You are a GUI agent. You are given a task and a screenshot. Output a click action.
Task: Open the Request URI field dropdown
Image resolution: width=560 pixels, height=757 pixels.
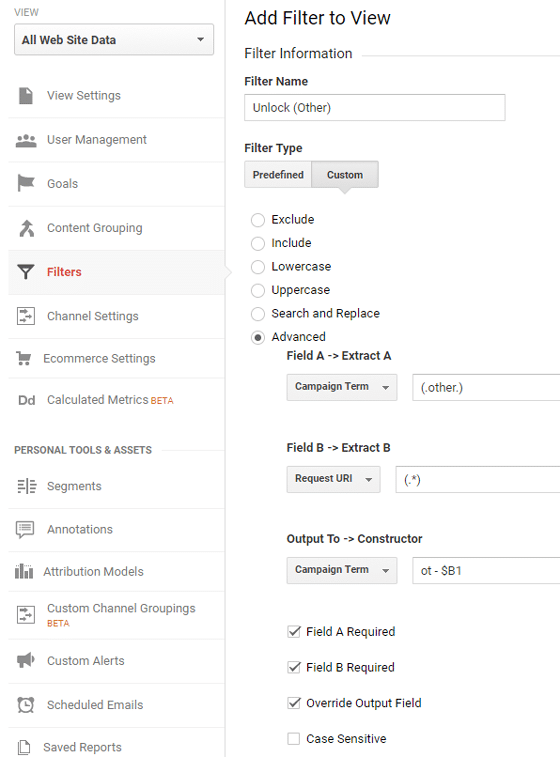pos(333,479)
